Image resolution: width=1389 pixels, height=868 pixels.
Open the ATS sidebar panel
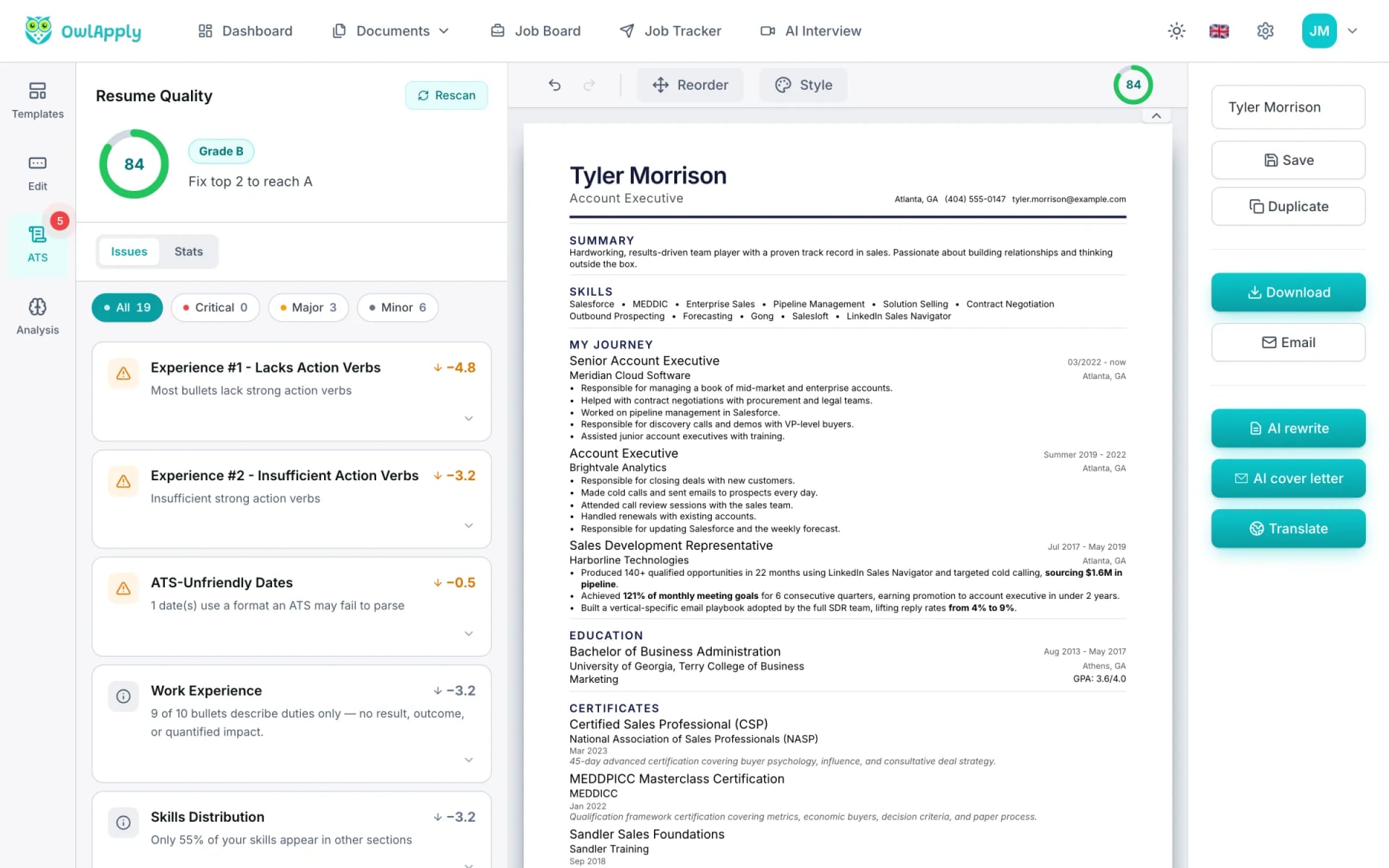(x=38, y=245)
